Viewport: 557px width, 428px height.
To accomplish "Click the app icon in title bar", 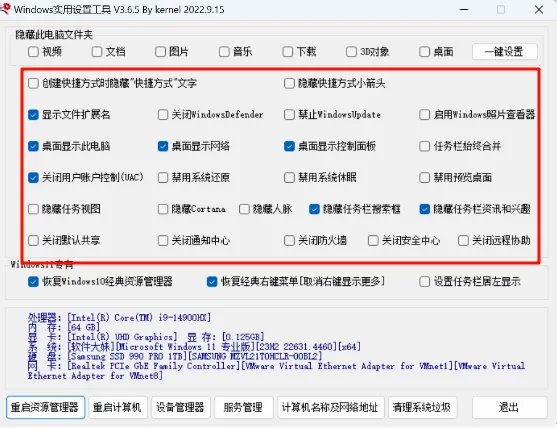I will [5, 9].
